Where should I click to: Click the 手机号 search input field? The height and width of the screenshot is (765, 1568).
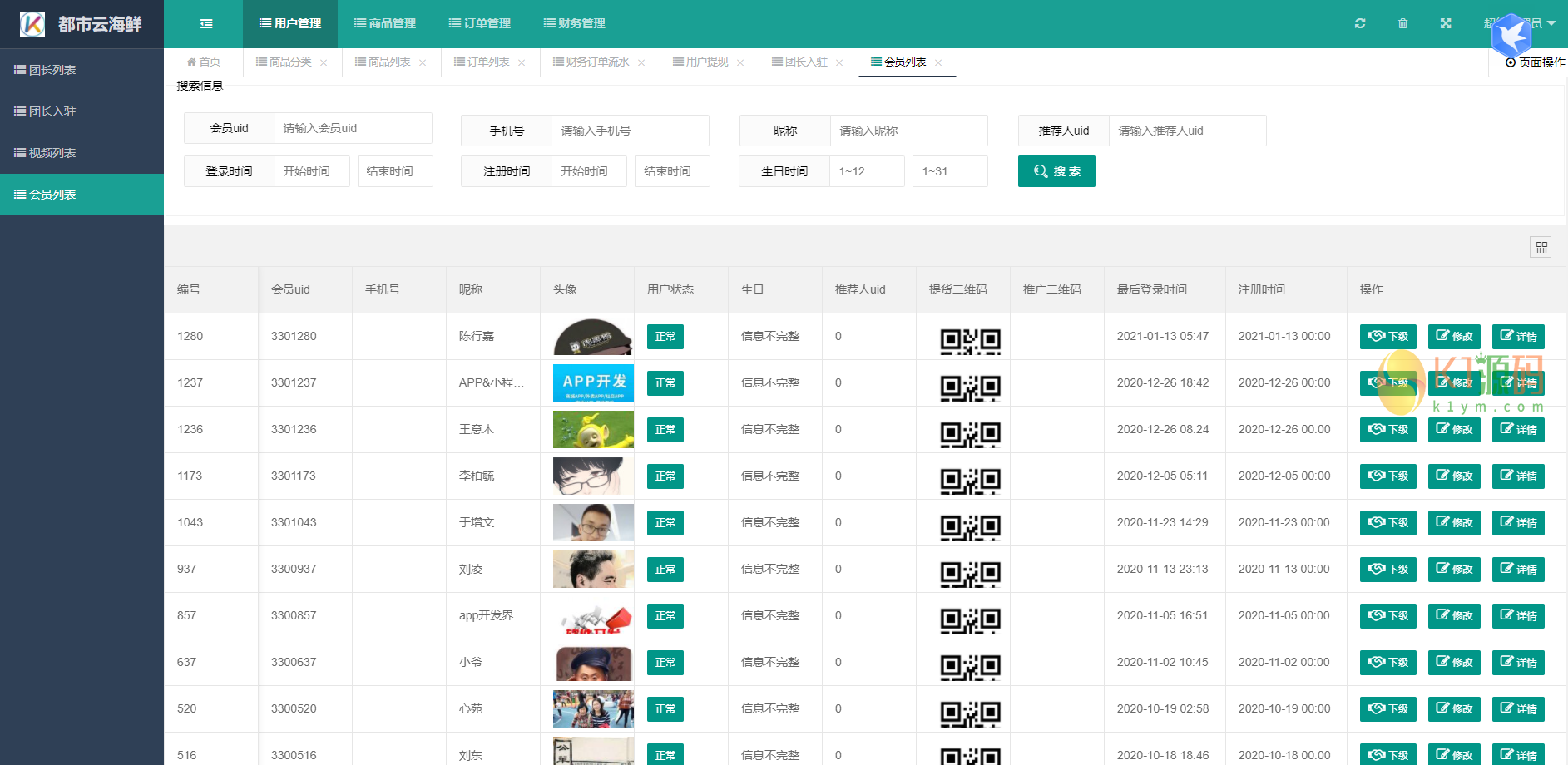[630, 131]
